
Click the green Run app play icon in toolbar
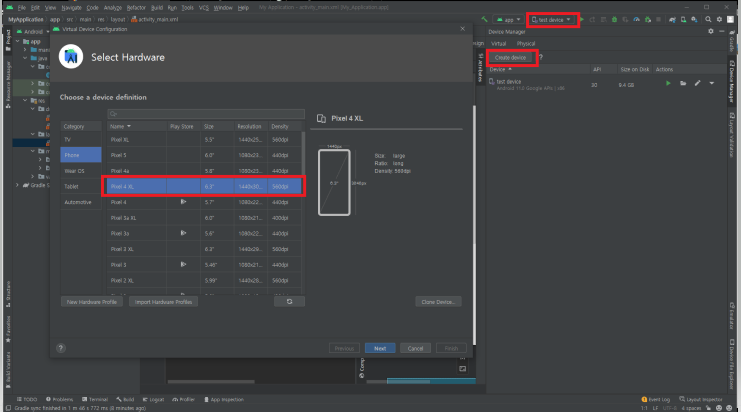click(582, 19)
